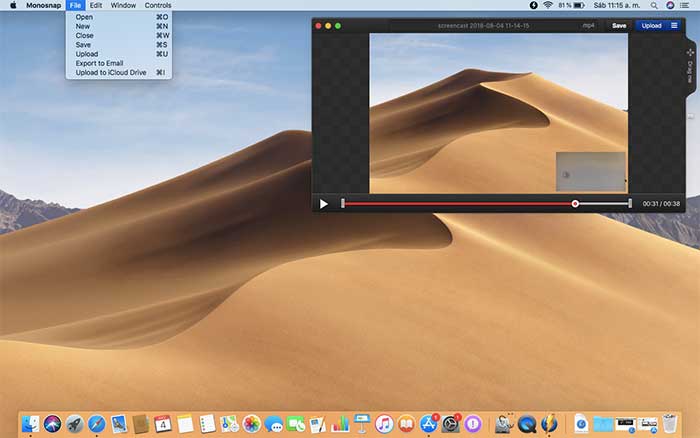The width and height of the screenshot is (700, 438).
Task: Open Mail stamp icon in Dock
Action: (x=119, y=424)
